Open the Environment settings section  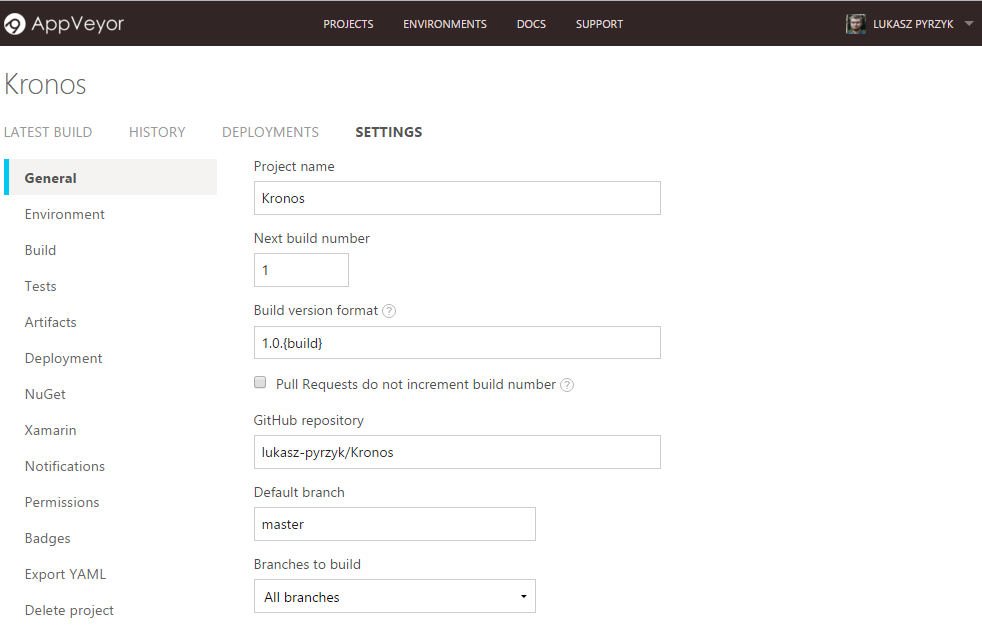[65, 214]
